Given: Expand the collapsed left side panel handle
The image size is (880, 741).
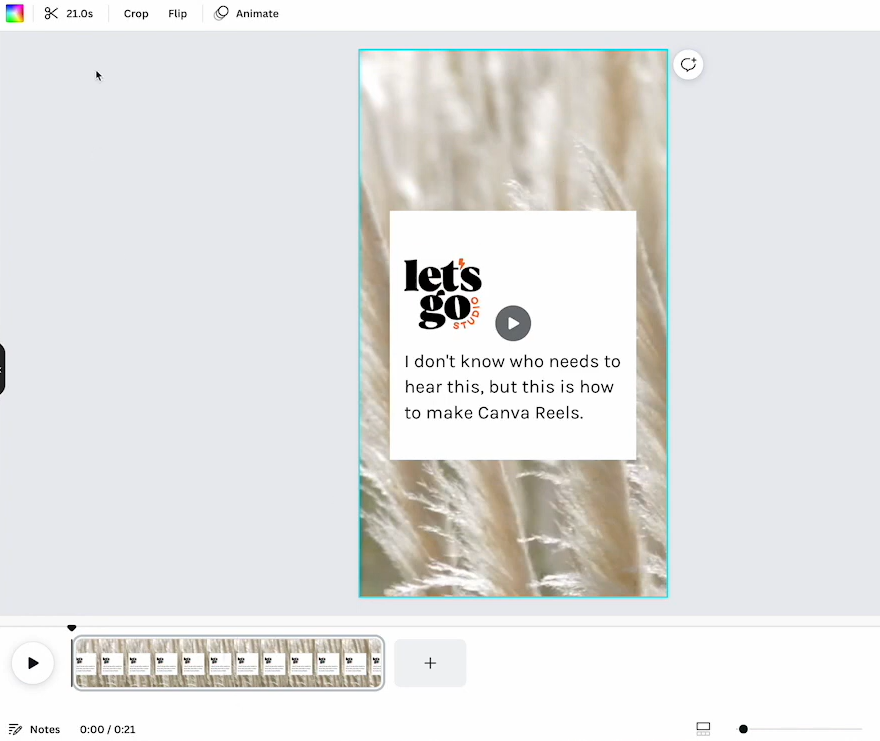Looking at the screenshot, I should coord(3,369).
